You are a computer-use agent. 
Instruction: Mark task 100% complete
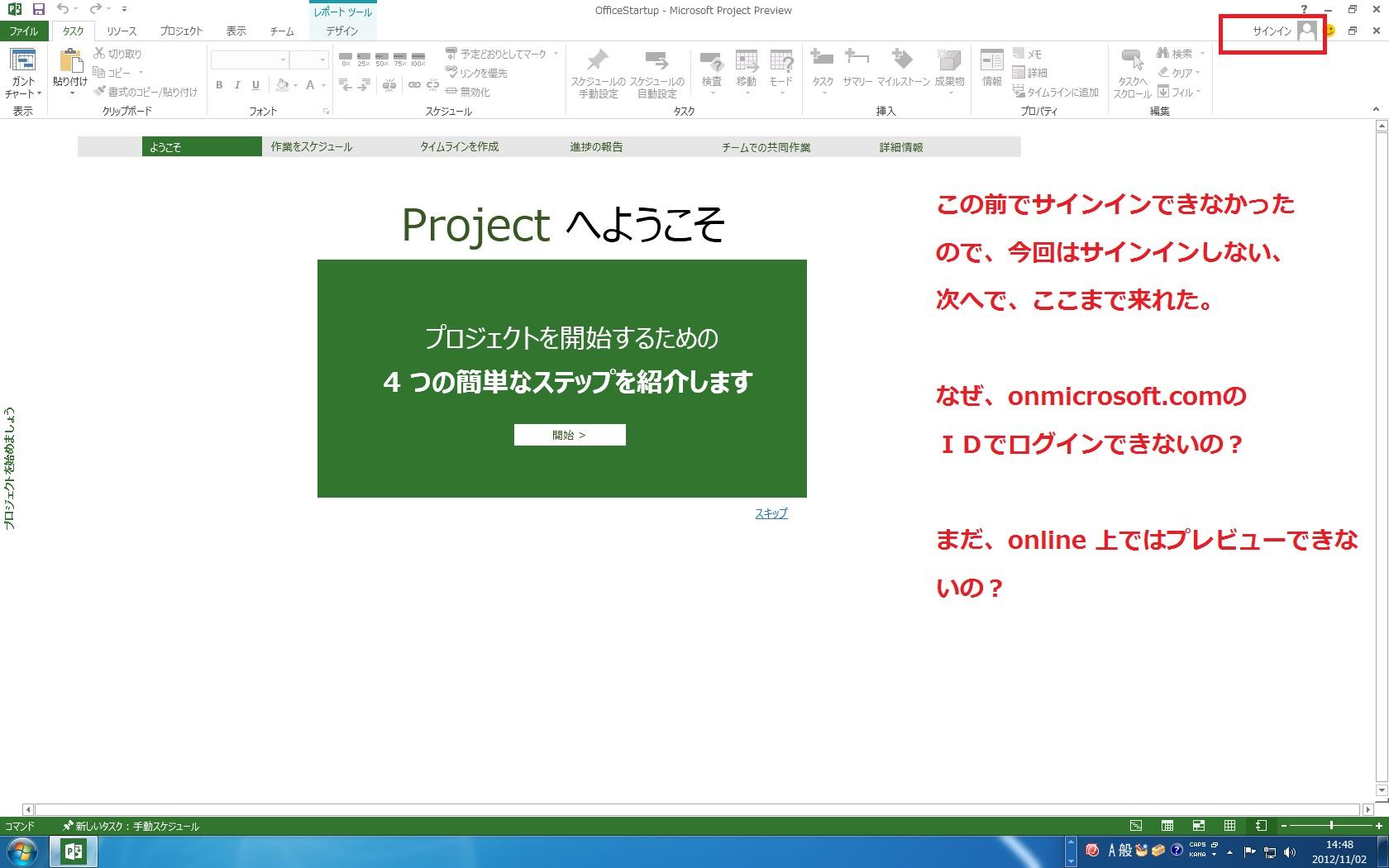(x=418, y=59)
